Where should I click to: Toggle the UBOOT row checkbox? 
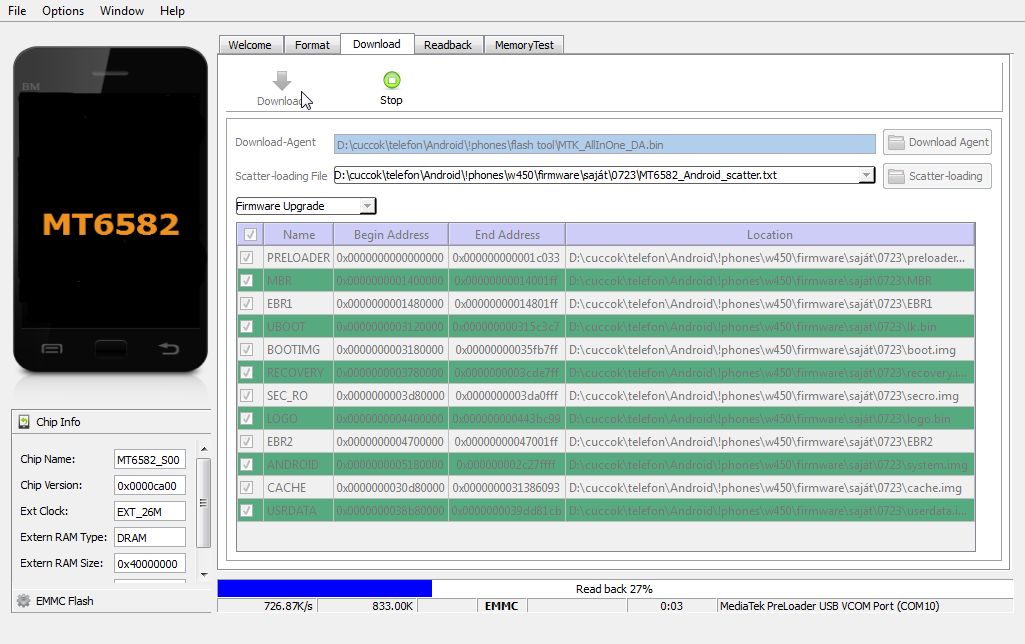(x=246, y=326)
